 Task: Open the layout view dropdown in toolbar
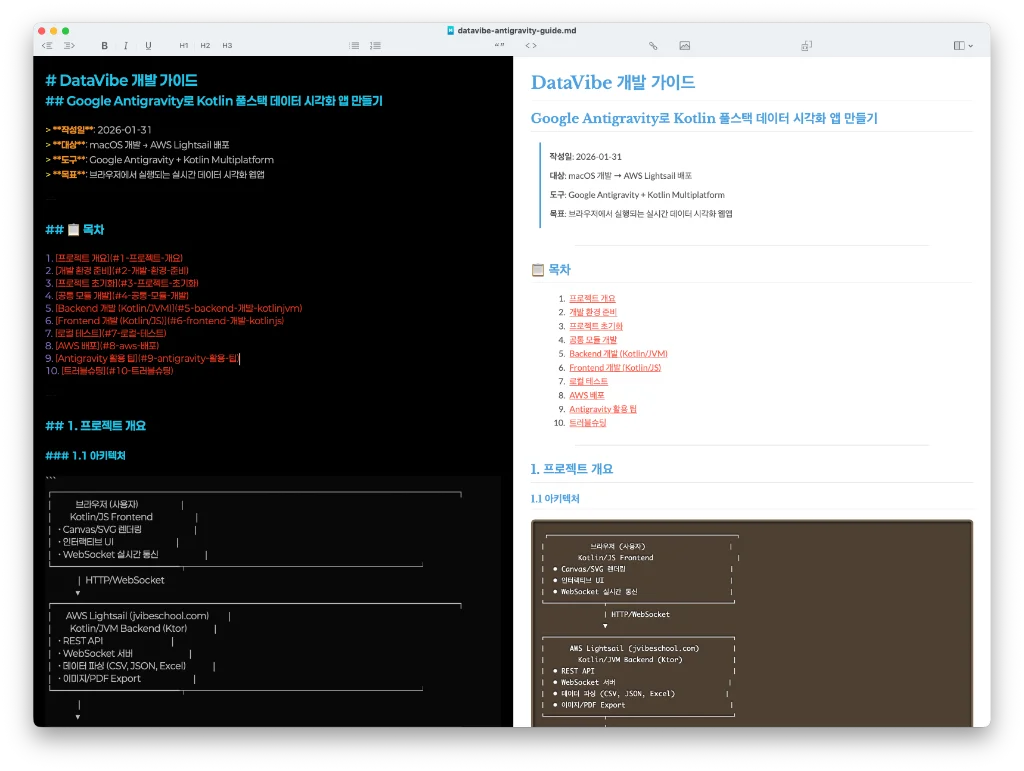pyautogui.click(x=963, y=46)
